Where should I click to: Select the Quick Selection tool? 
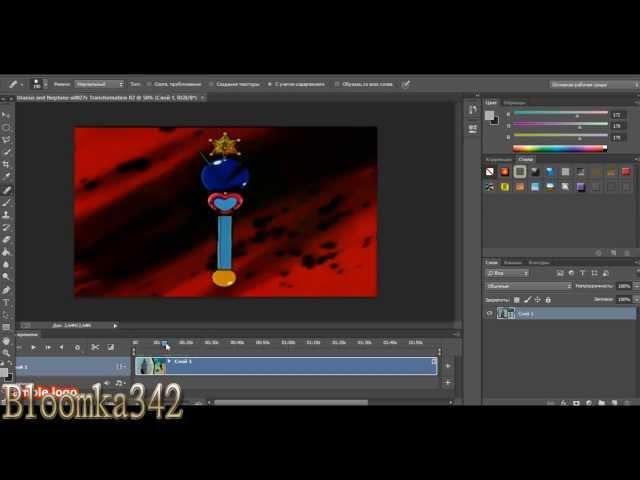[6, 152]
